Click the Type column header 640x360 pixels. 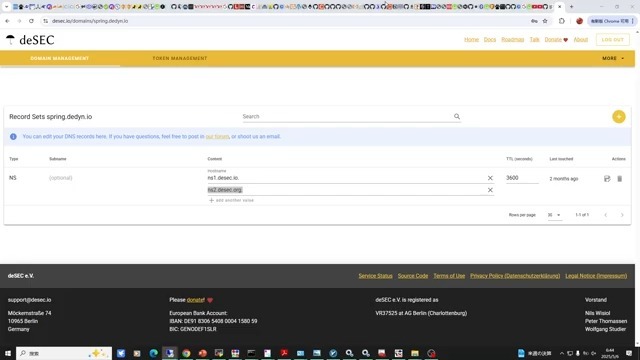(14, 159)
